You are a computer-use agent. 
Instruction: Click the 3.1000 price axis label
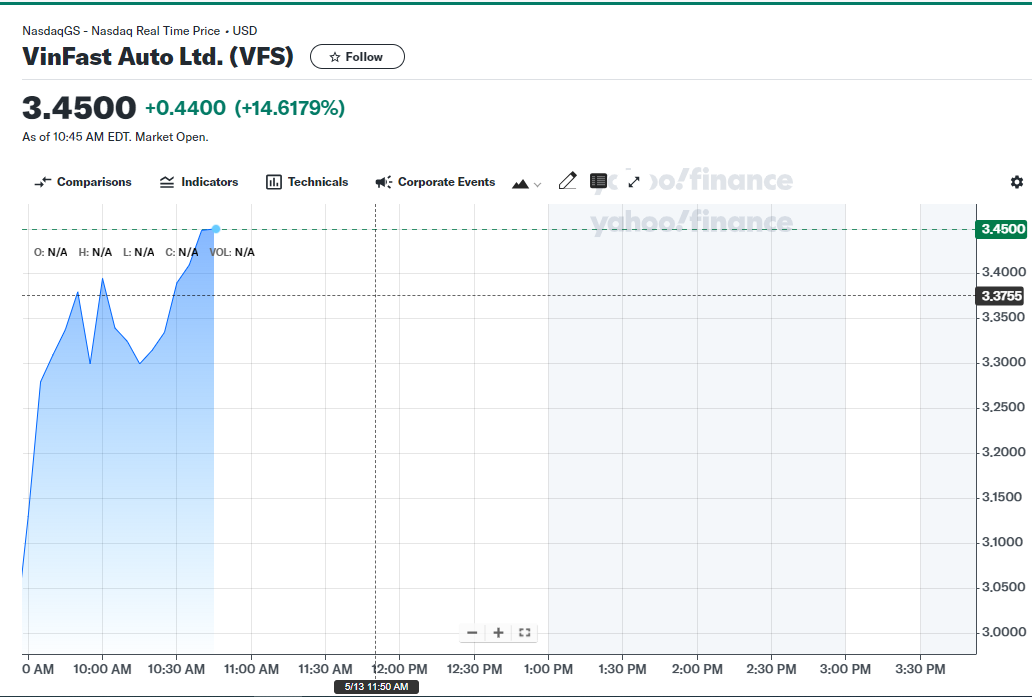click(1004, 542)
